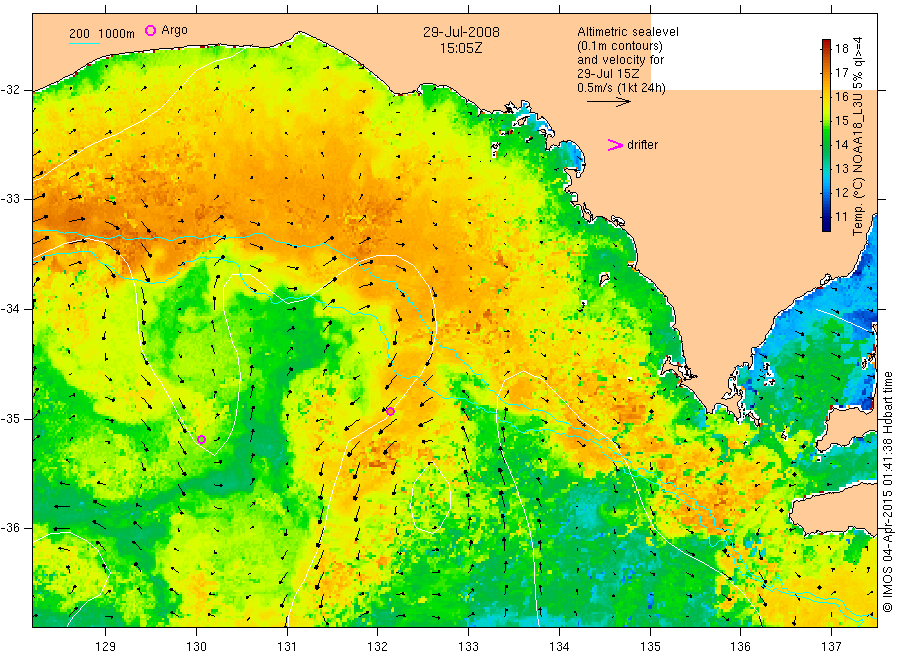Click the color bar tick label 16
The image size is (900, 660).
coord(841,96)
